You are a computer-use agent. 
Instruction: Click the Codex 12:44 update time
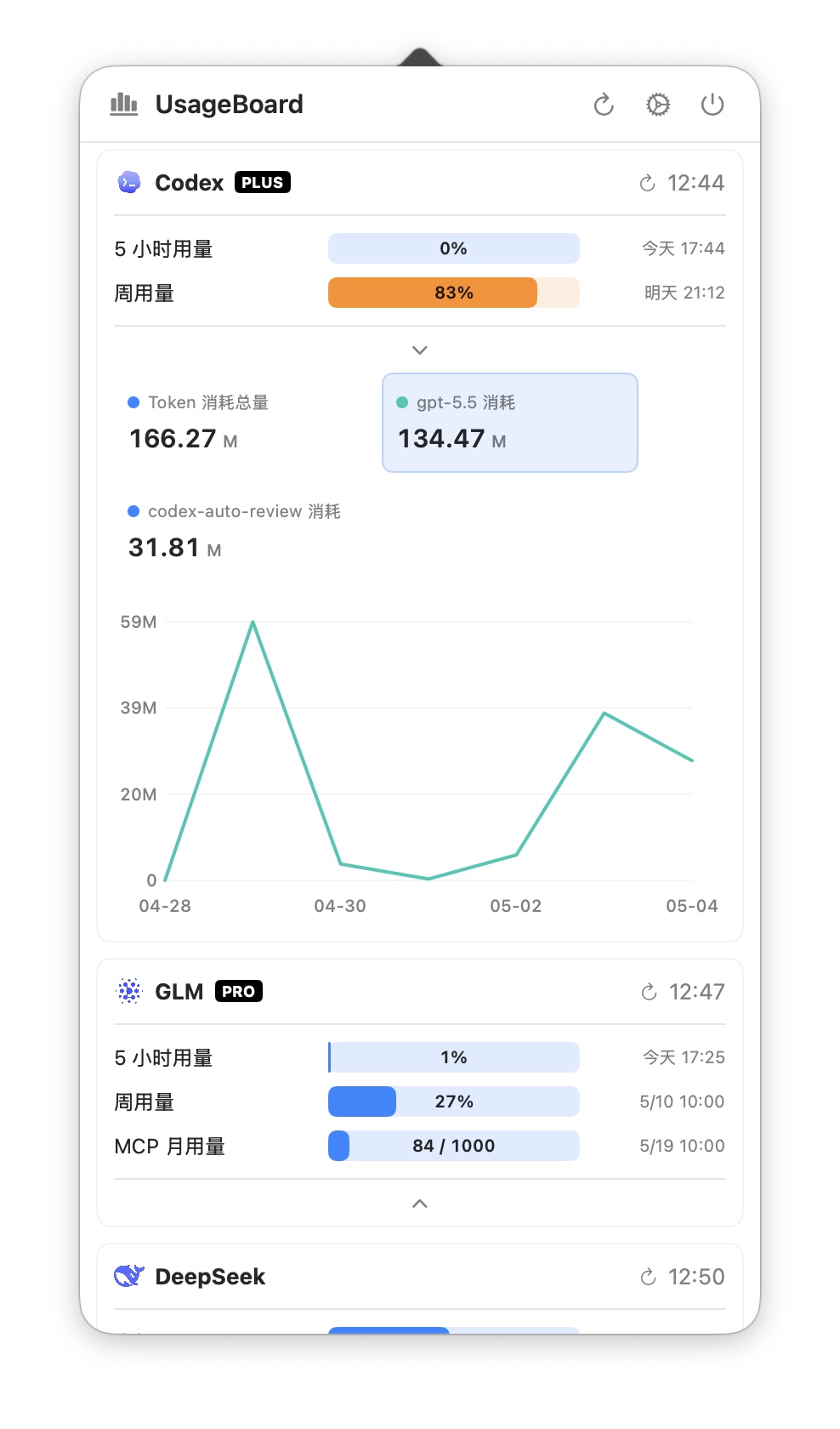click(x=695, y=183)
